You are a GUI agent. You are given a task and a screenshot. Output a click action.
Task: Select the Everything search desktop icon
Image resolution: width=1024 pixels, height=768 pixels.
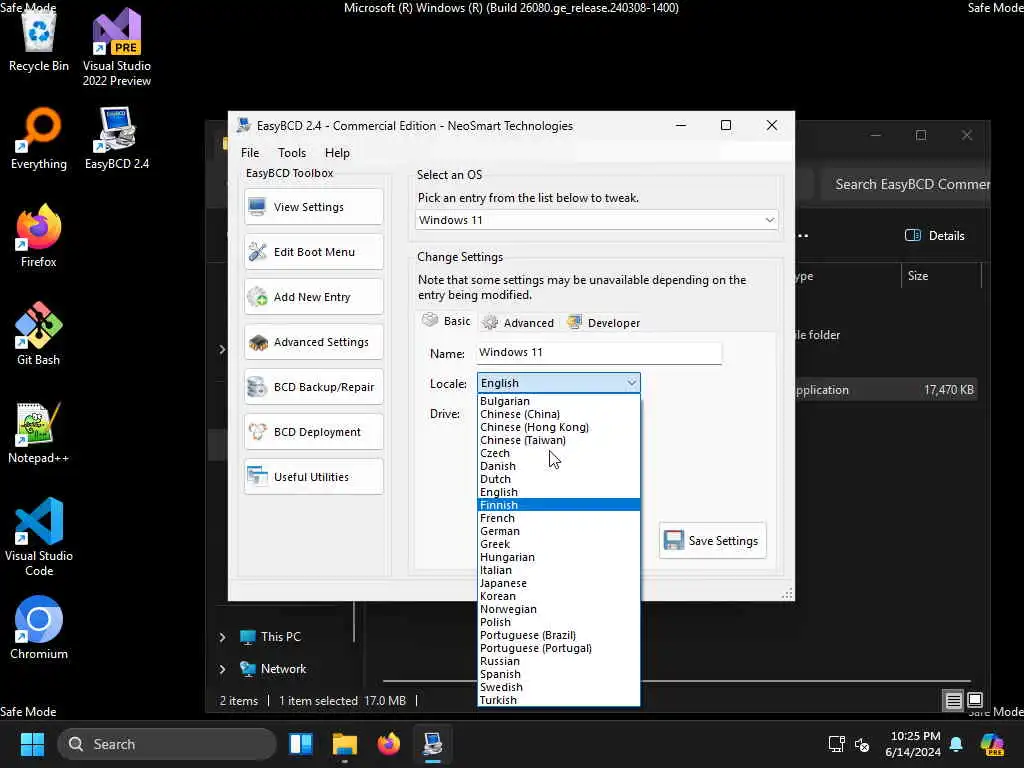[39, 138]
